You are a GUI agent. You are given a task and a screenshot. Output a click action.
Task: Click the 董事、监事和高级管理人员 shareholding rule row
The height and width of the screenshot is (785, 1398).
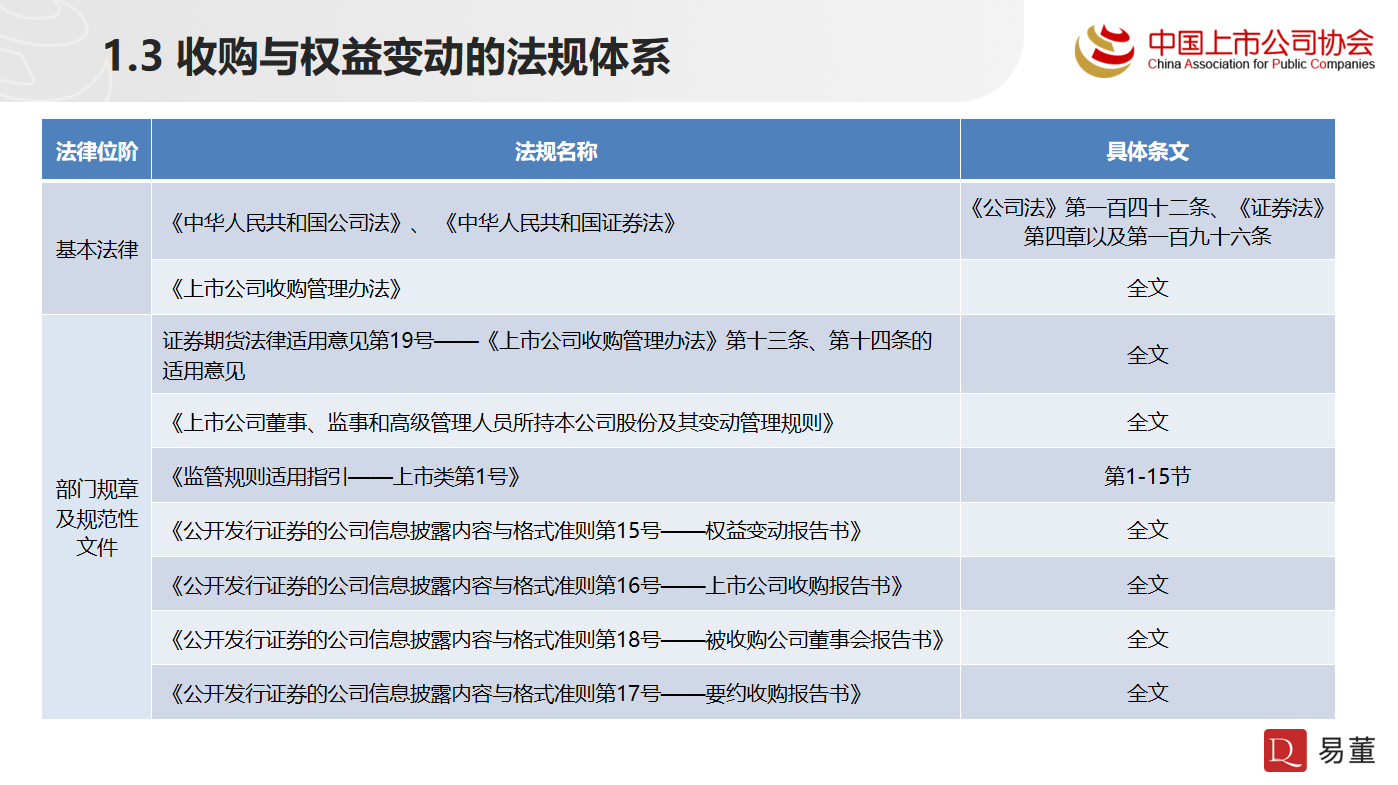click(502, 422)
